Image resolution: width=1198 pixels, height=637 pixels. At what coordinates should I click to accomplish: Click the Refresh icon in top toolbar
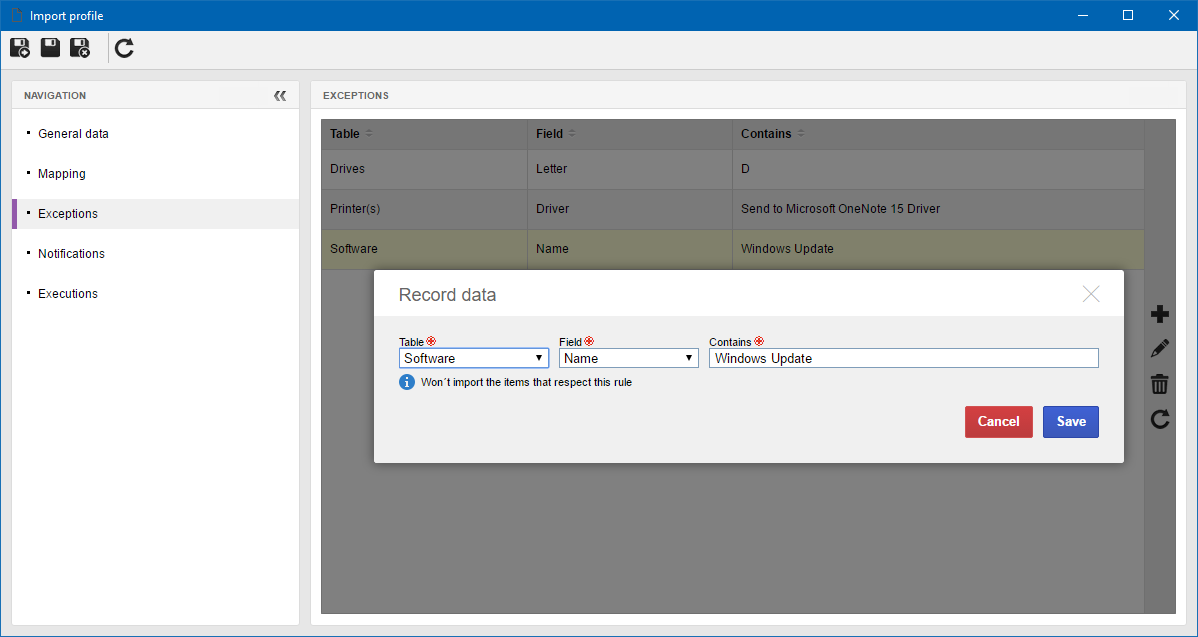click(125, 49)
